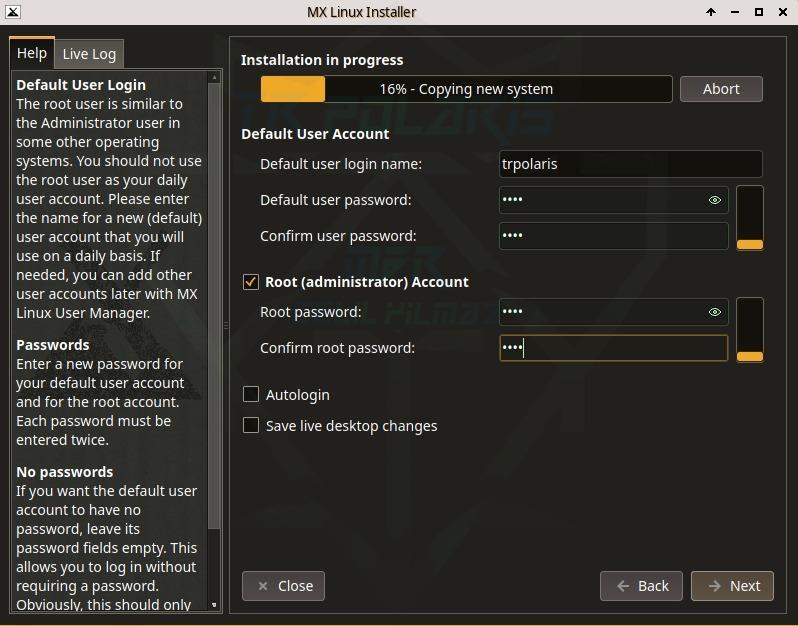798x626 pixels.
Task: Focus the Default user login name field
Action: point(631,164)
